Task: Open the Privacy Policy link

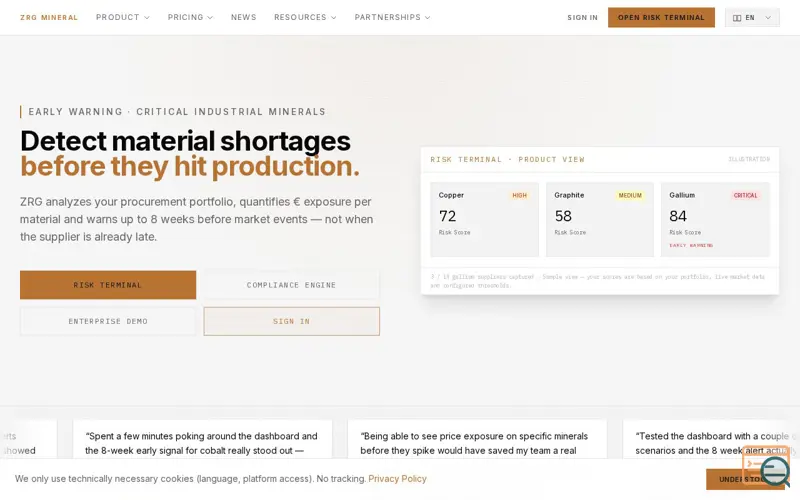Action: (397, 479)
